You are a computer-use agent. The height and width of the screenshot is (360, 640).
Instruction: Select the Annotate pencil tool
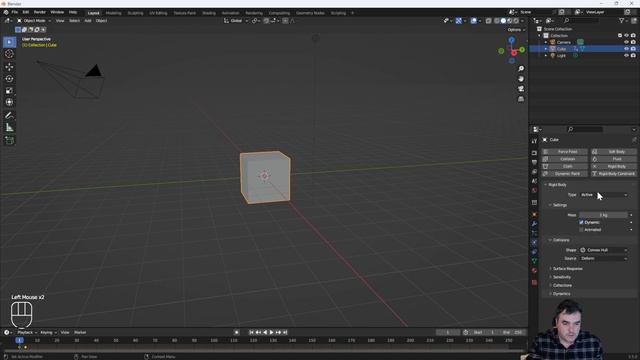point(9,116)
